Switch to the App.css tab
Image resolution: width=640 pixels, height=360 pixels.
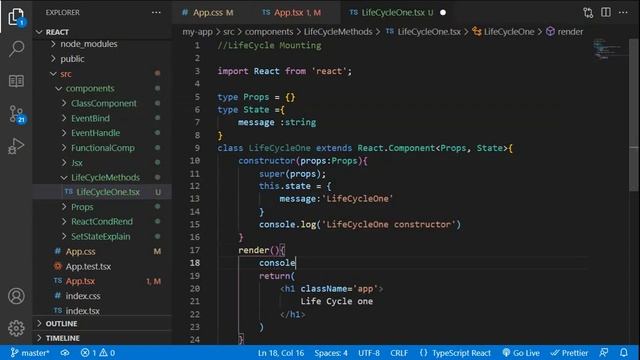212,13
